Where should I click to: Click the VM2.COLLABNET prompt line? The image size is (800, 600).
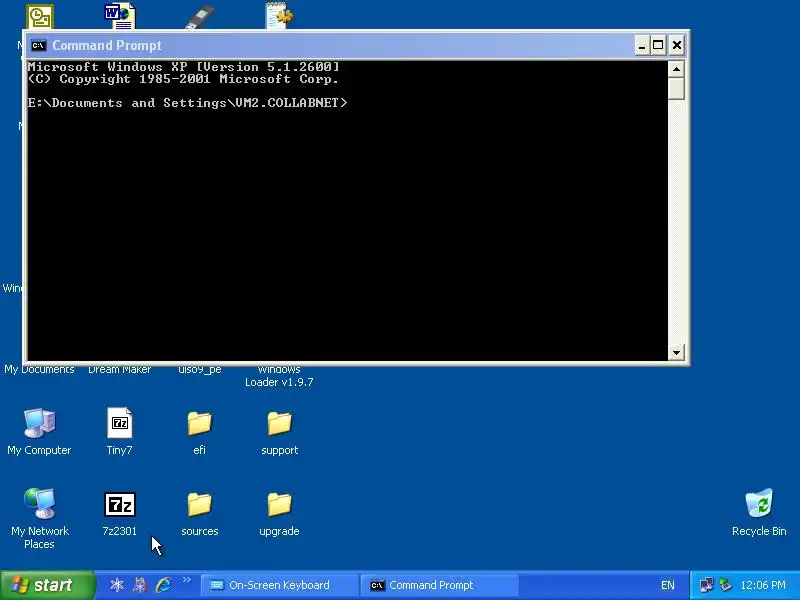click(x=187, y=103)
